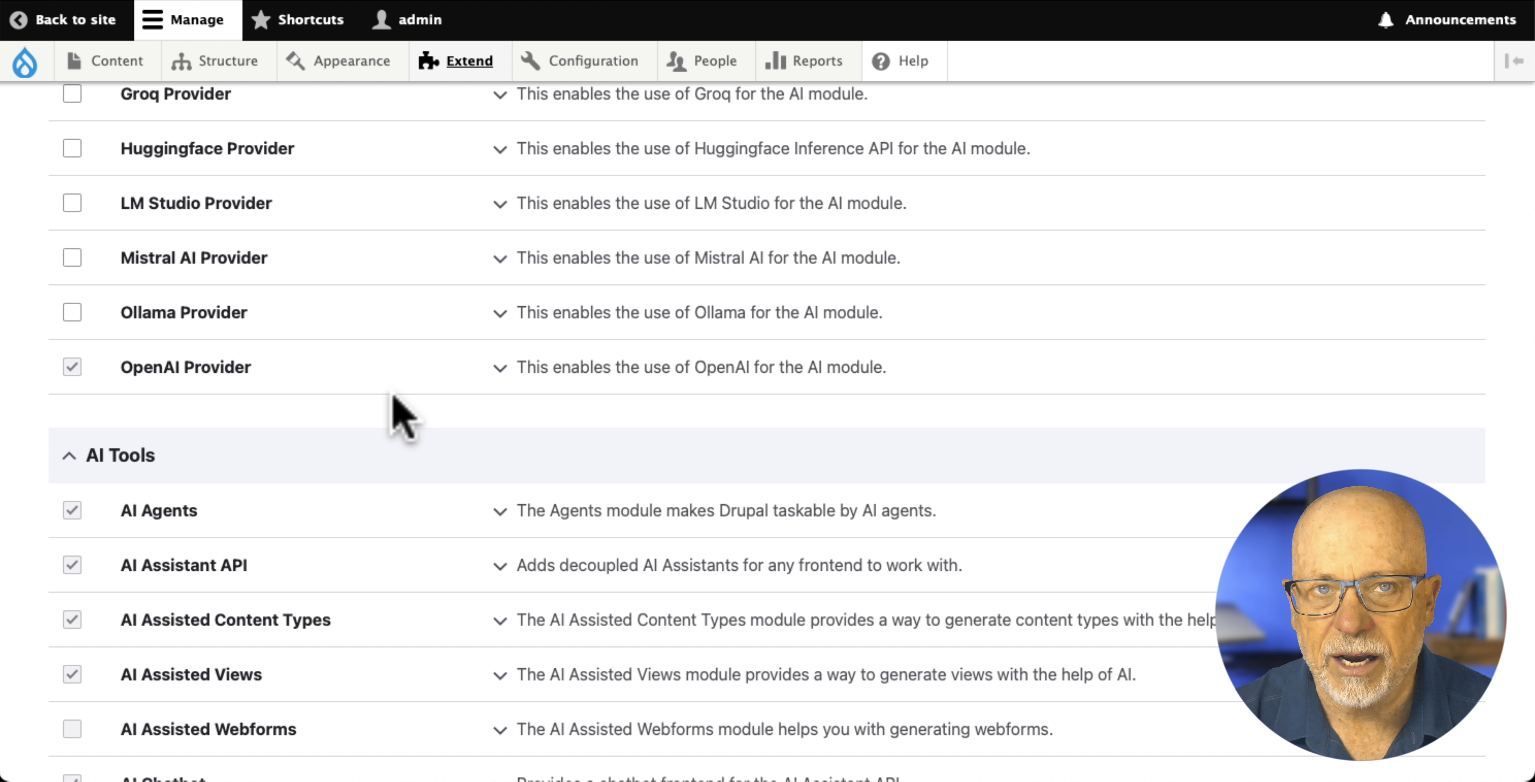Image resolution: width=1535 pixels, height=782 pixels.
Task: Expand the Huggingface Provider description
Action: pyautogui.click(x=500, y=149)
